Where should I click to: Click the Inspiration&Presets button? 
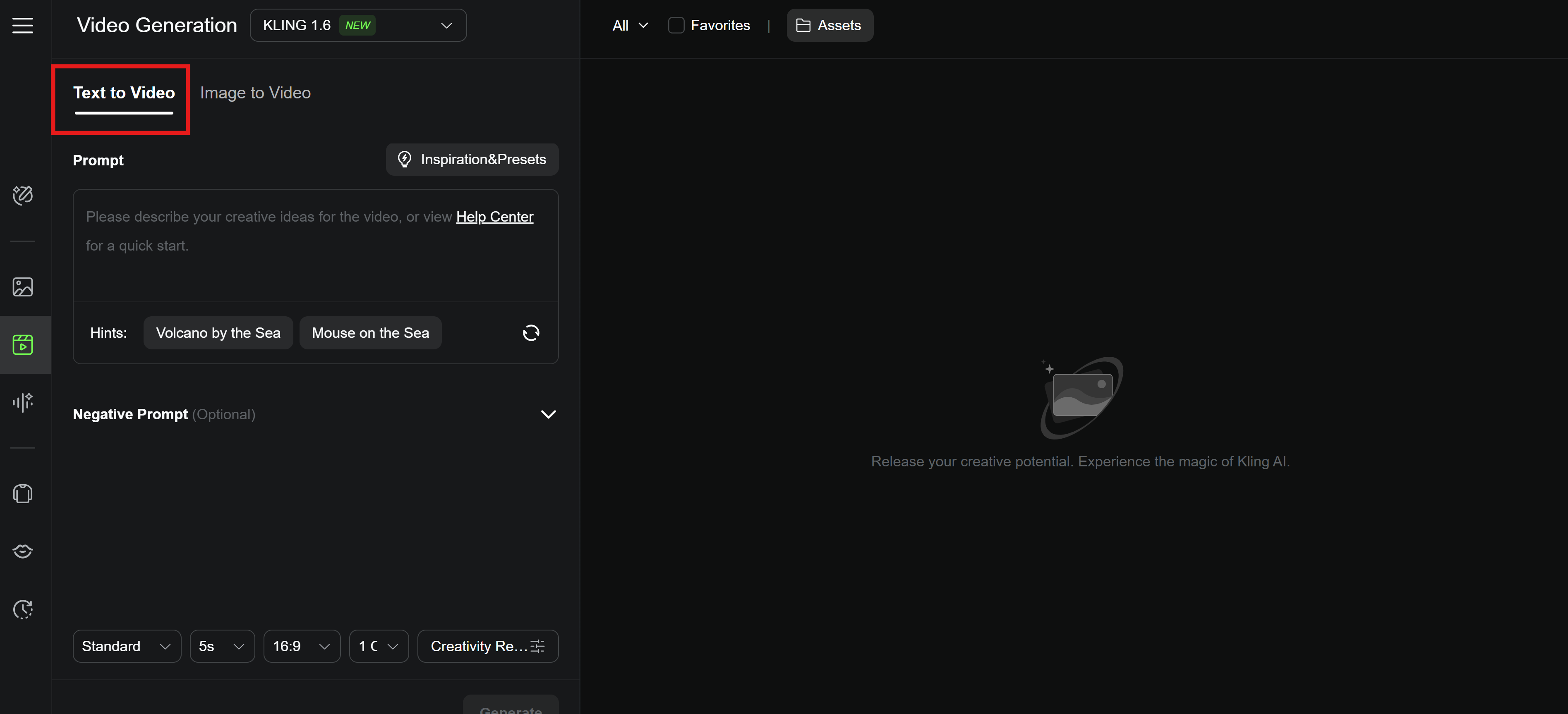click(x=472, y=159)
